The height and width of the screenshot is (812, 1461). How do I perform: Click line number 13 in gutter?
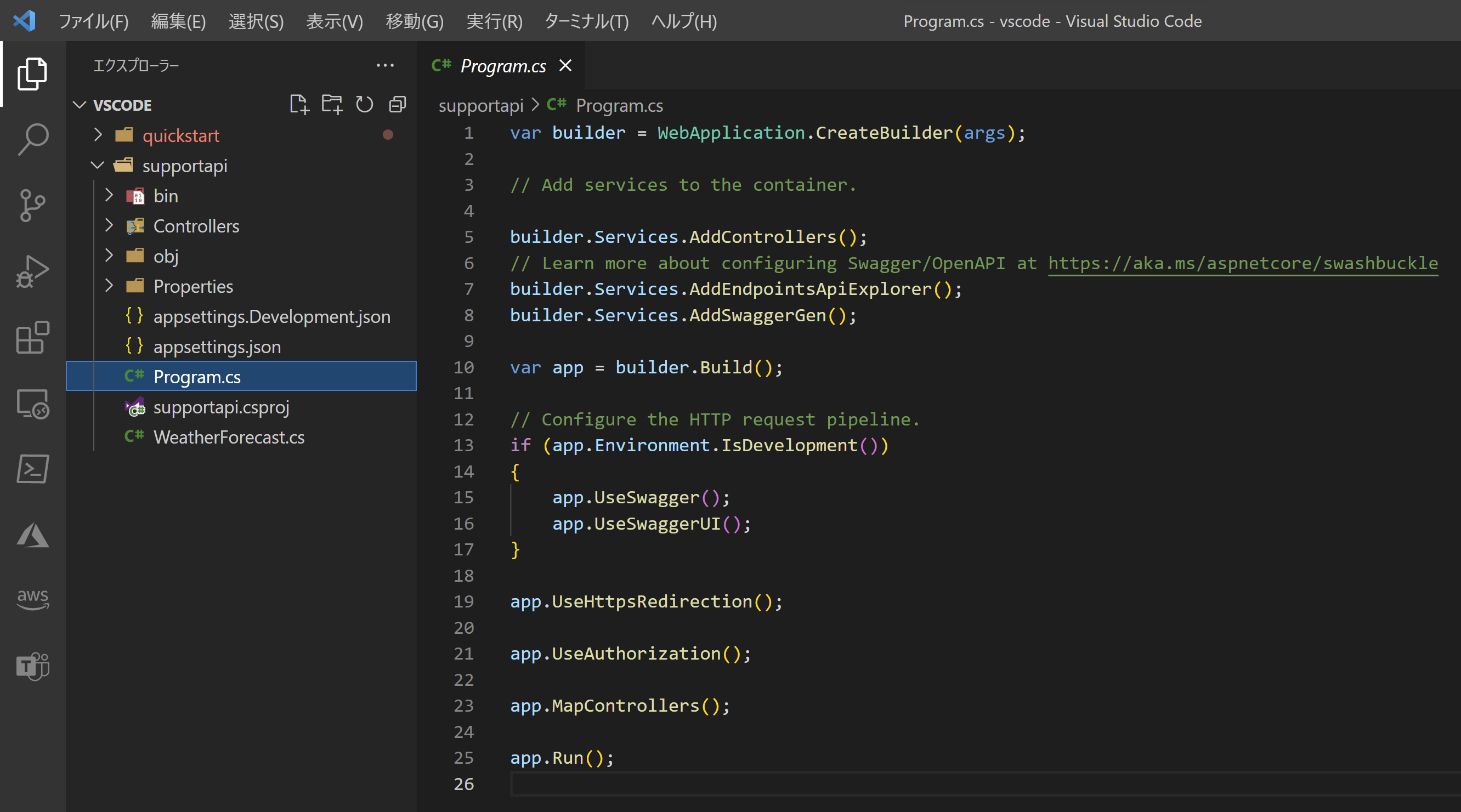[x=463, y=445]
